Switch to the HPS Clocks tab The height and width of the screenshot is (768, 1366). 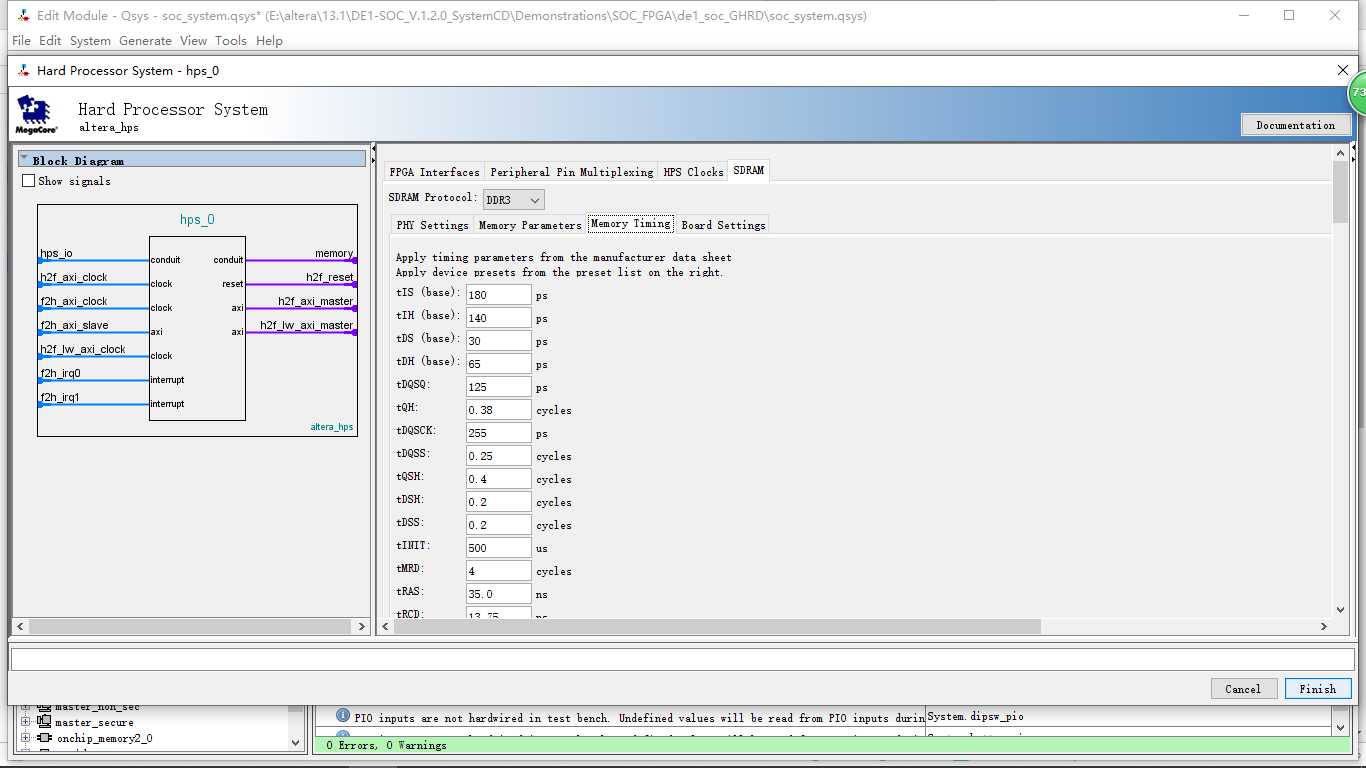(x=693, y=172)
